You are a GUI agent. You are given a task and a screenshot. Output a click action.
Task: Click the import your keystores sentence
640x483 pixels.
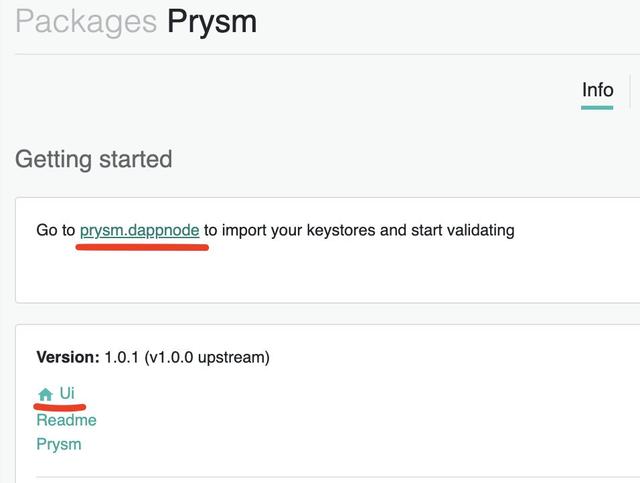359,230
